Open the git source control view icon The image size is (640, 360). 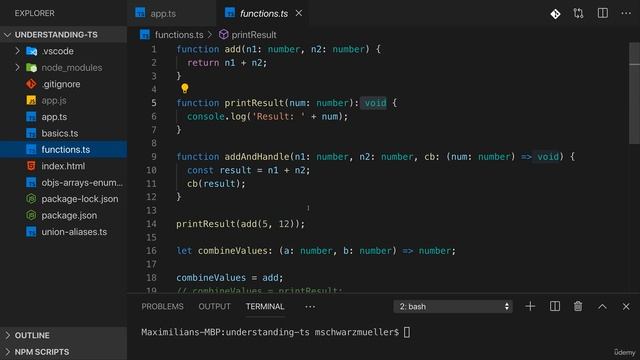coord(555,14)
